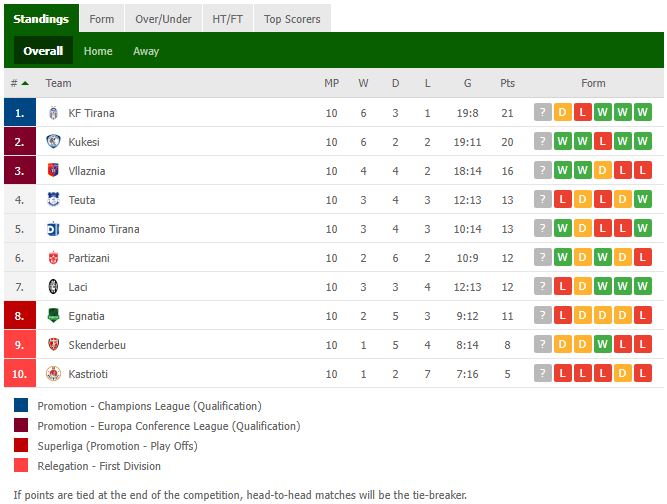
Task: Click the Vllaznia club crest
Action: coord(54,171)
